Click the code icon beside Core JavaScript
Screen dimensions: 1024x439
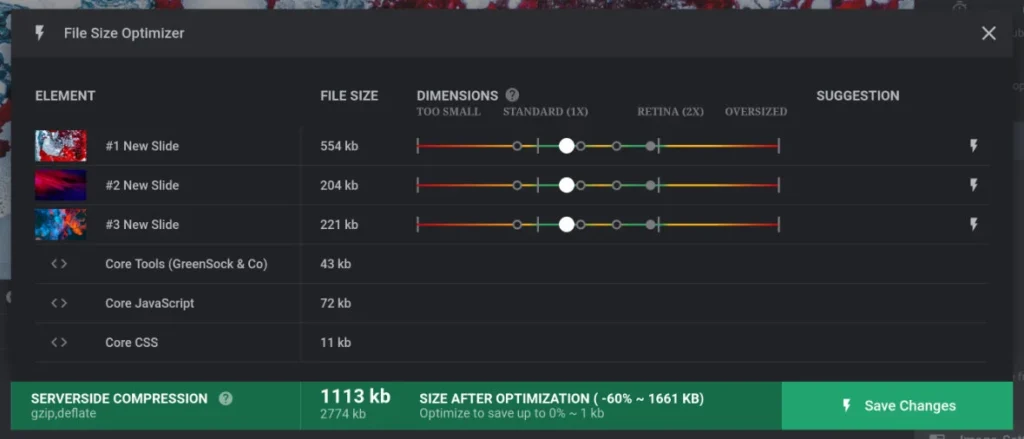59,303
